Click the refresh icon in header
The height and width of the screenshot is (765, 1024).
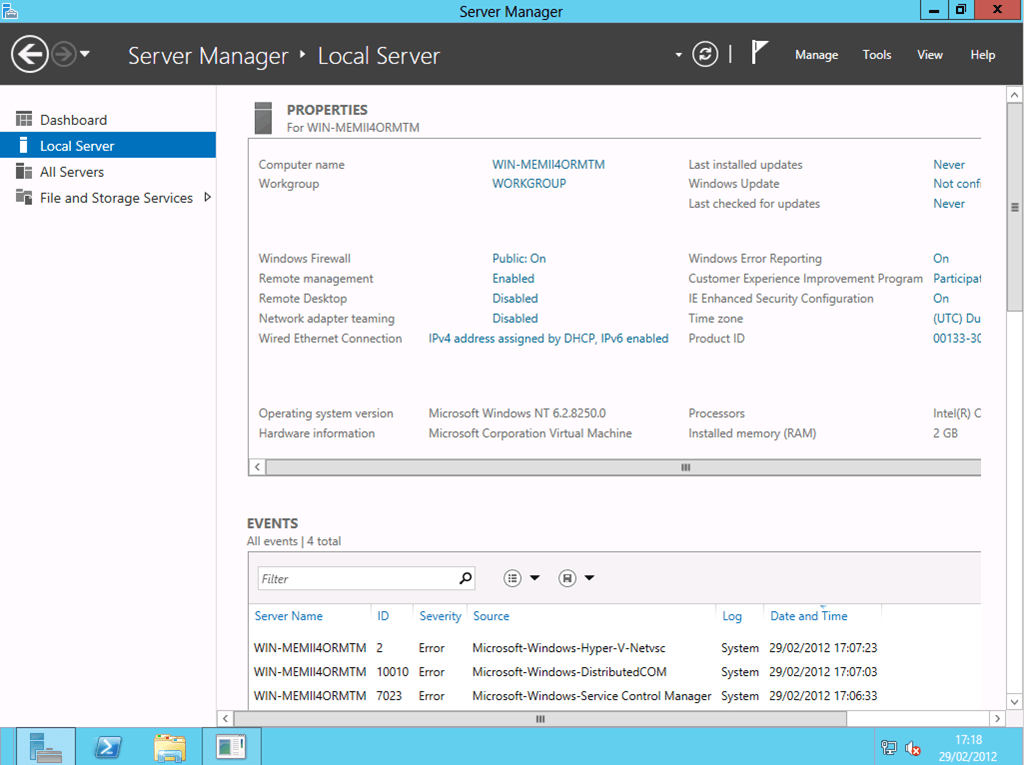click(x=705, y=54)
